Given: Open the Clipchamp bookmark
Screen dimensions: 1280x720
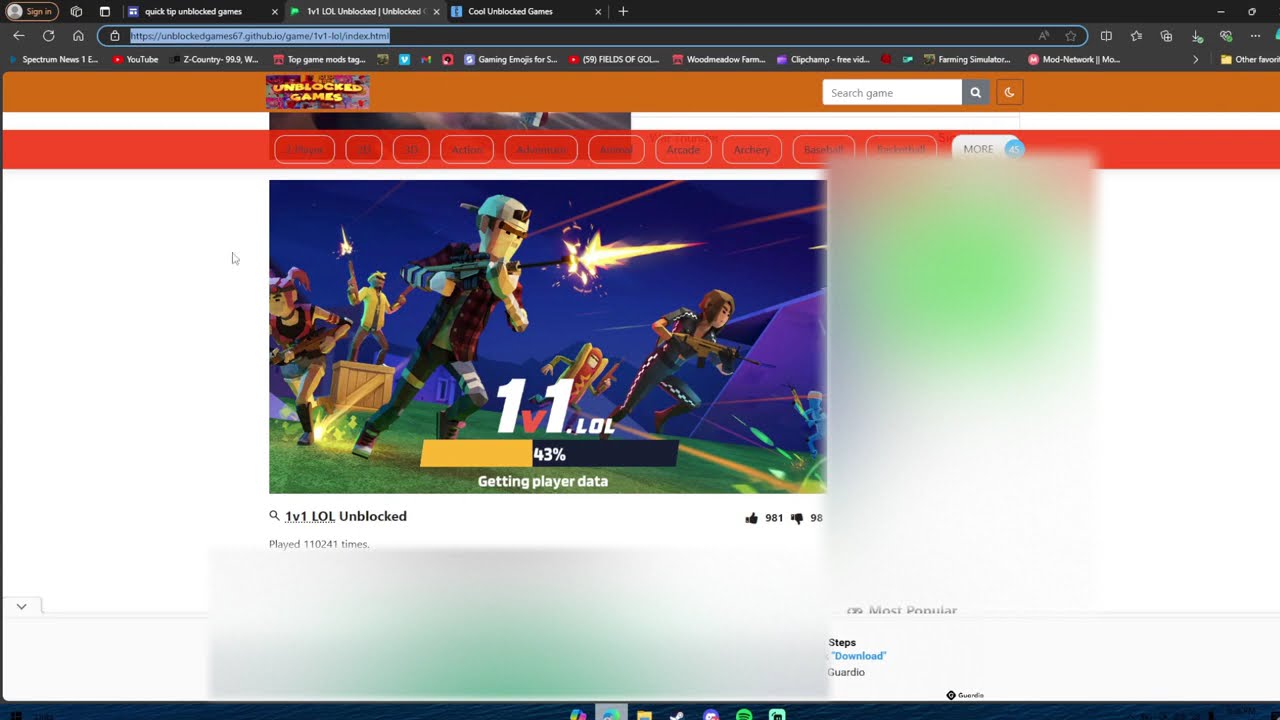Looking at the screenshot, I should click(821, 59).
